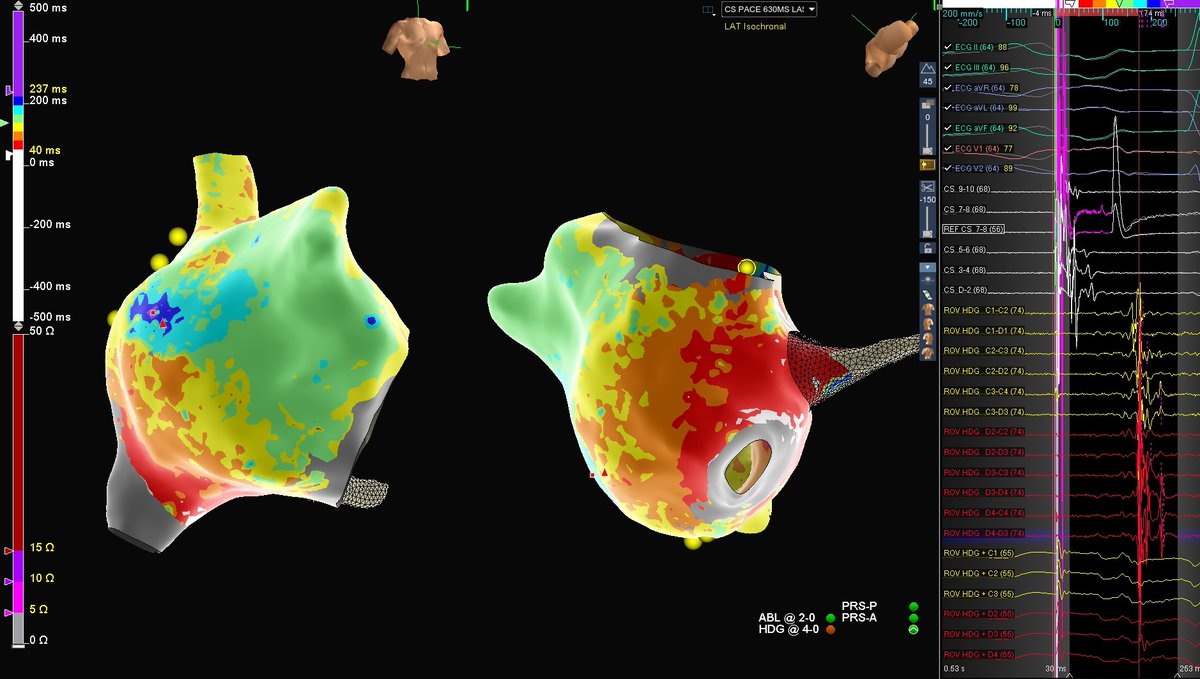Viewport: 1200px width, 679px height.
Task: Click the LAT Isochronal map type label
Action: click(x=755, y=26)
